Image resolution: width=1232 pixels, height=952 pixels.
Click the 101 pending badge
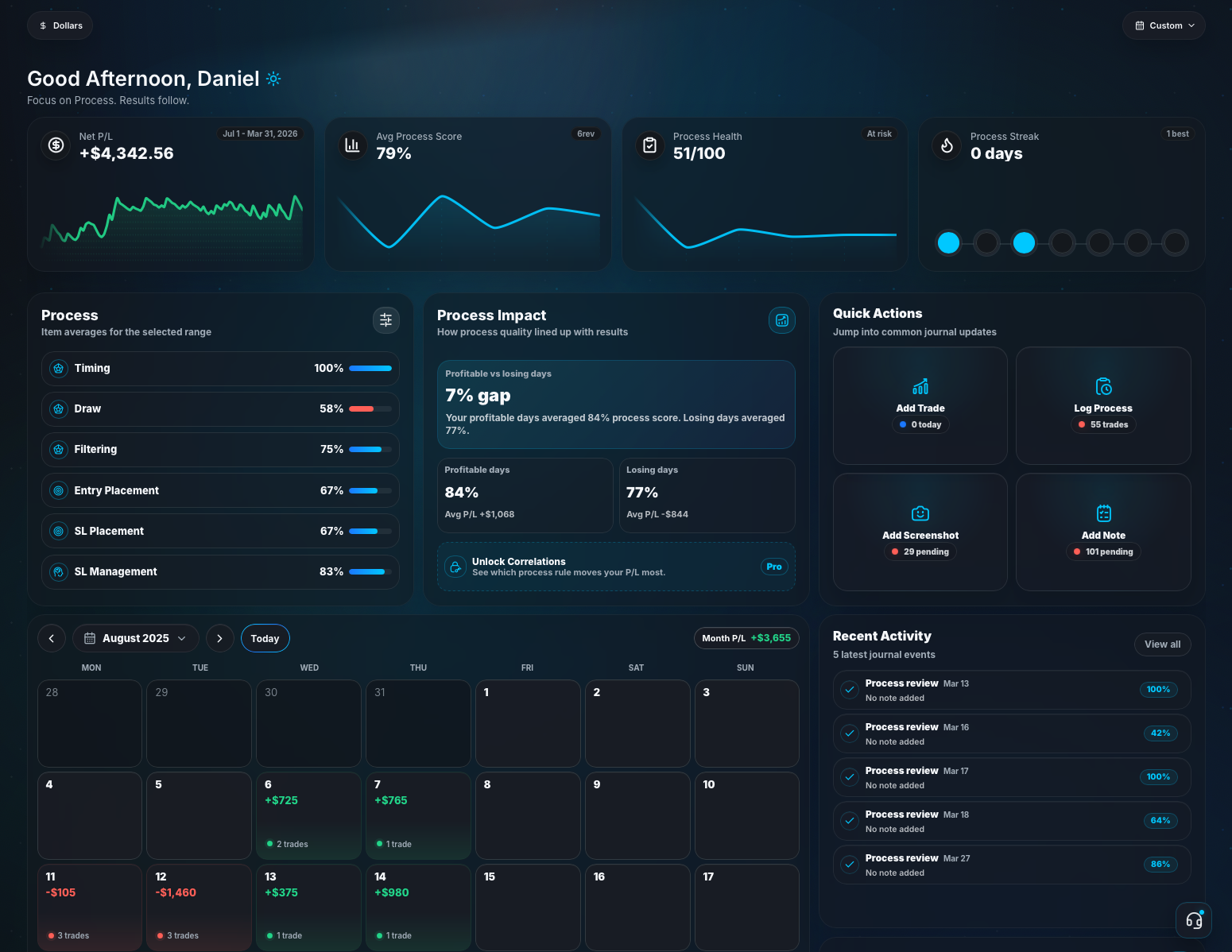pyautogui.click(x=1103, y=552)
